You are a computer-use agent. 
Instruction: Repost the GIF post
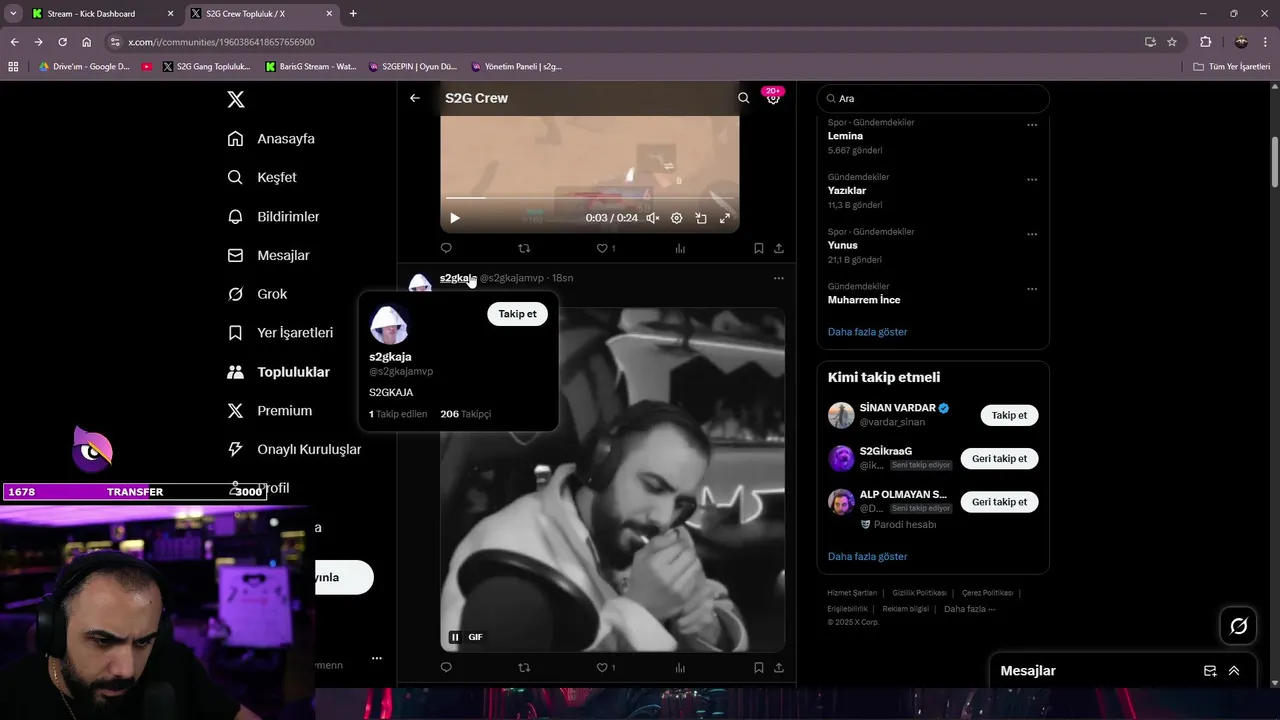tap(524, 667)
